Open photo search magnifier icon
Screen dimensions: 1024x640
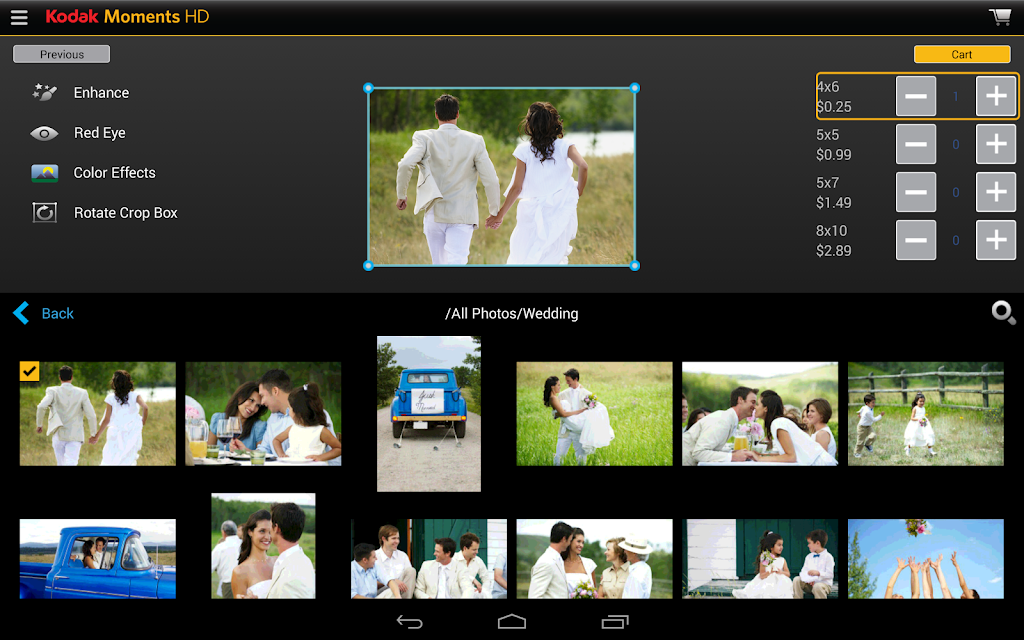1003,313
